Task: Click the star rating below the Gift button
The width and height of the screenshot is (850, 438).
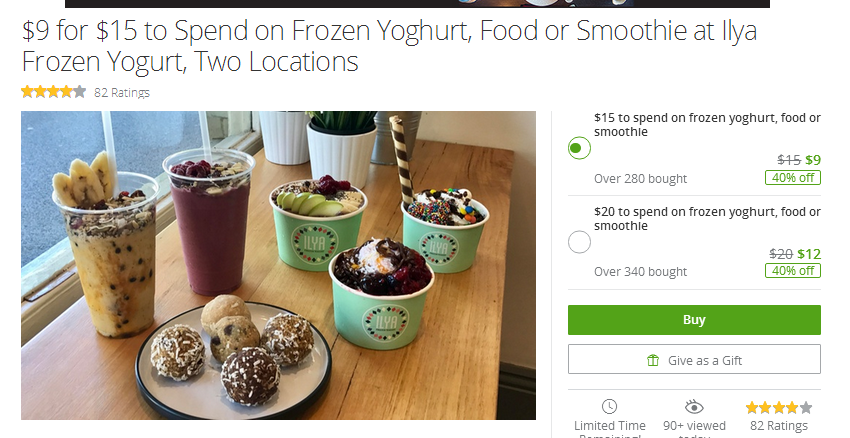Action: click(x=778, y=407)
